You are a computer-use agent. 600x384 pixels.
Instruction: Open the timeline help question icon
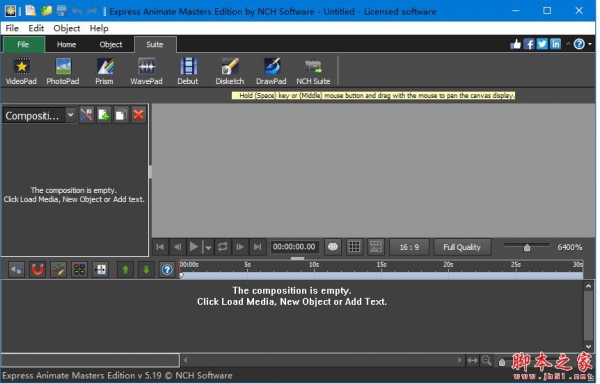click(x=167, y=270)
